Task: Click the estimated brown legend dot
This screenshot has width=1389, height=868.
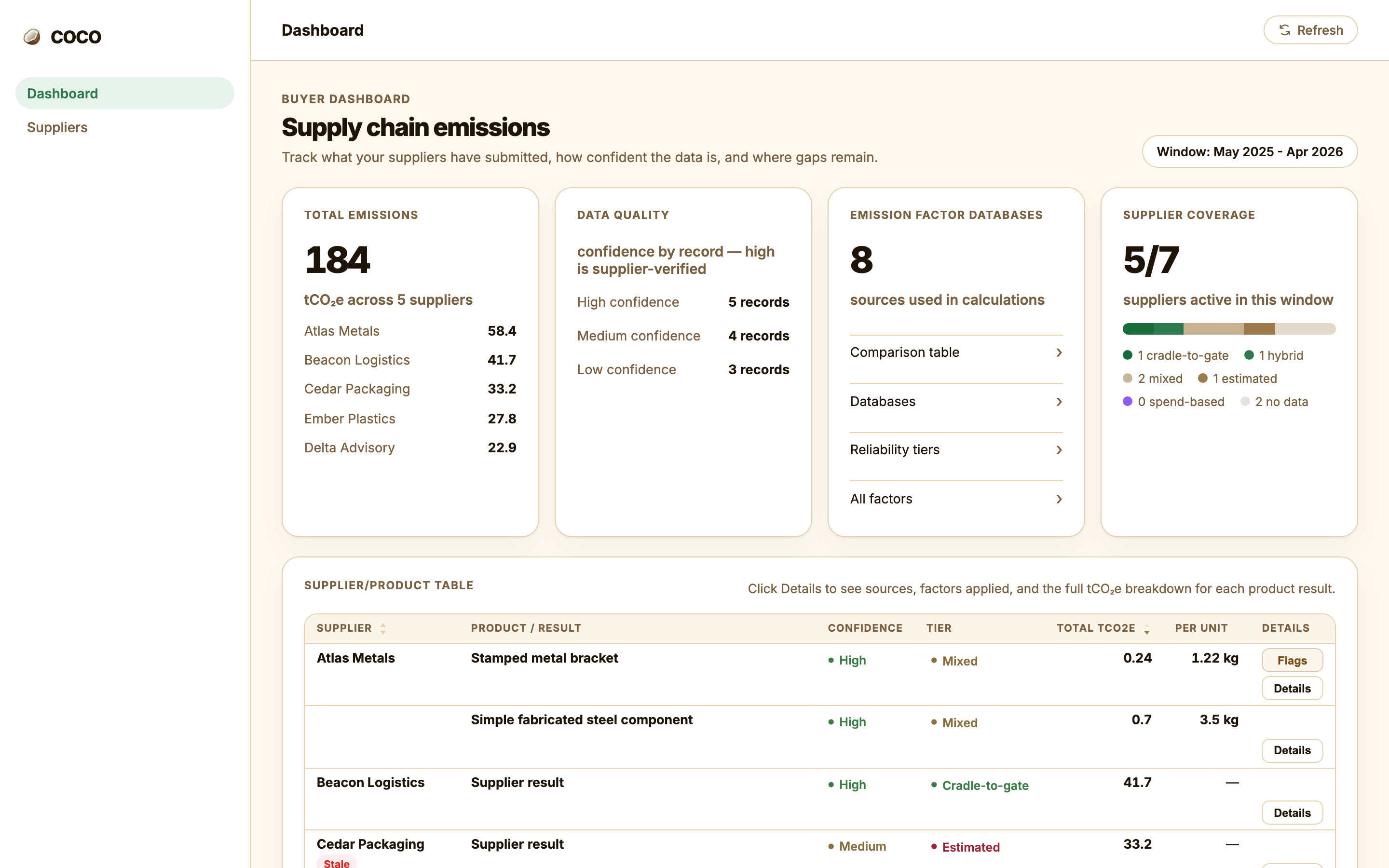Action: tap(1202, 378)
